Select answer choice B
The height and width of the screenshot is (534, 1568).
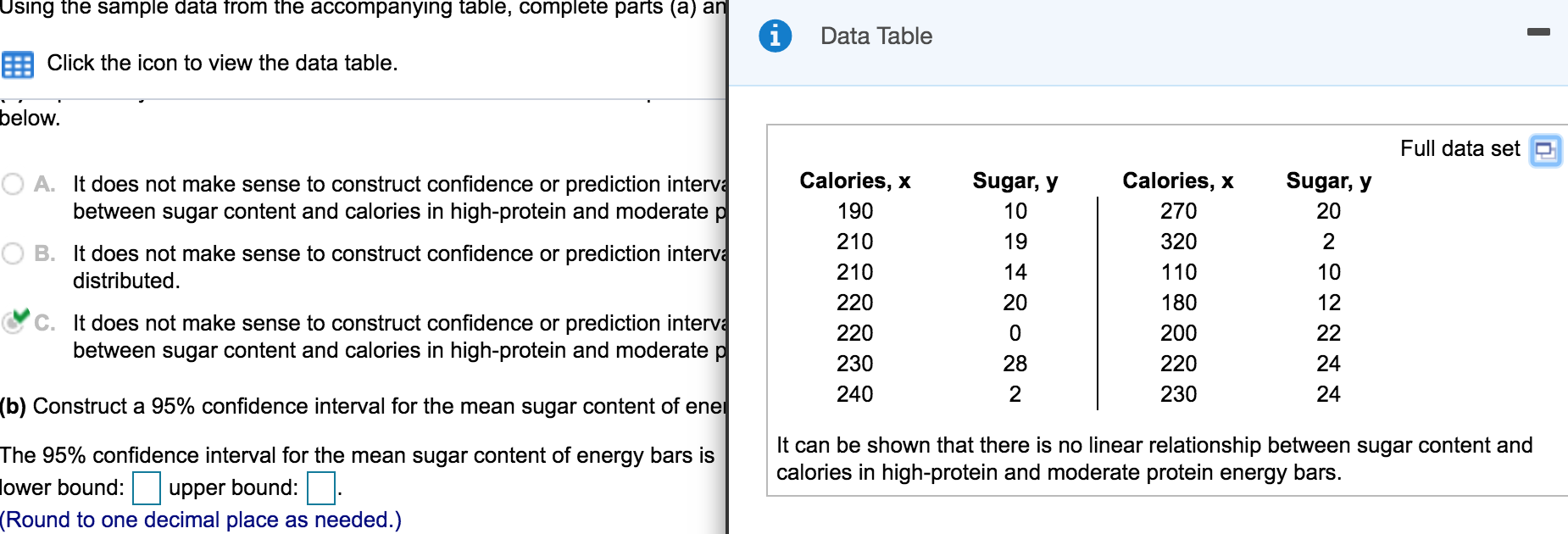tap(12, 253)
